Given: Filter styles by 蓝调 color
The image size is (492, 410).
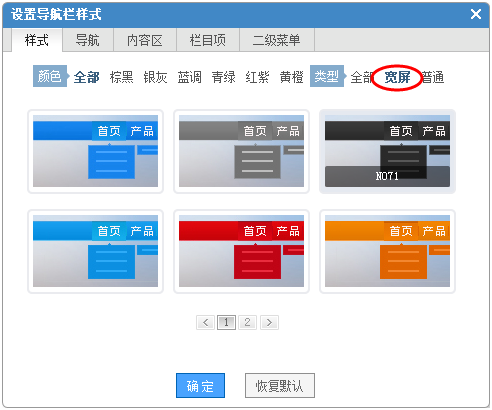Looking at the screenshot, I should point(190,77).
